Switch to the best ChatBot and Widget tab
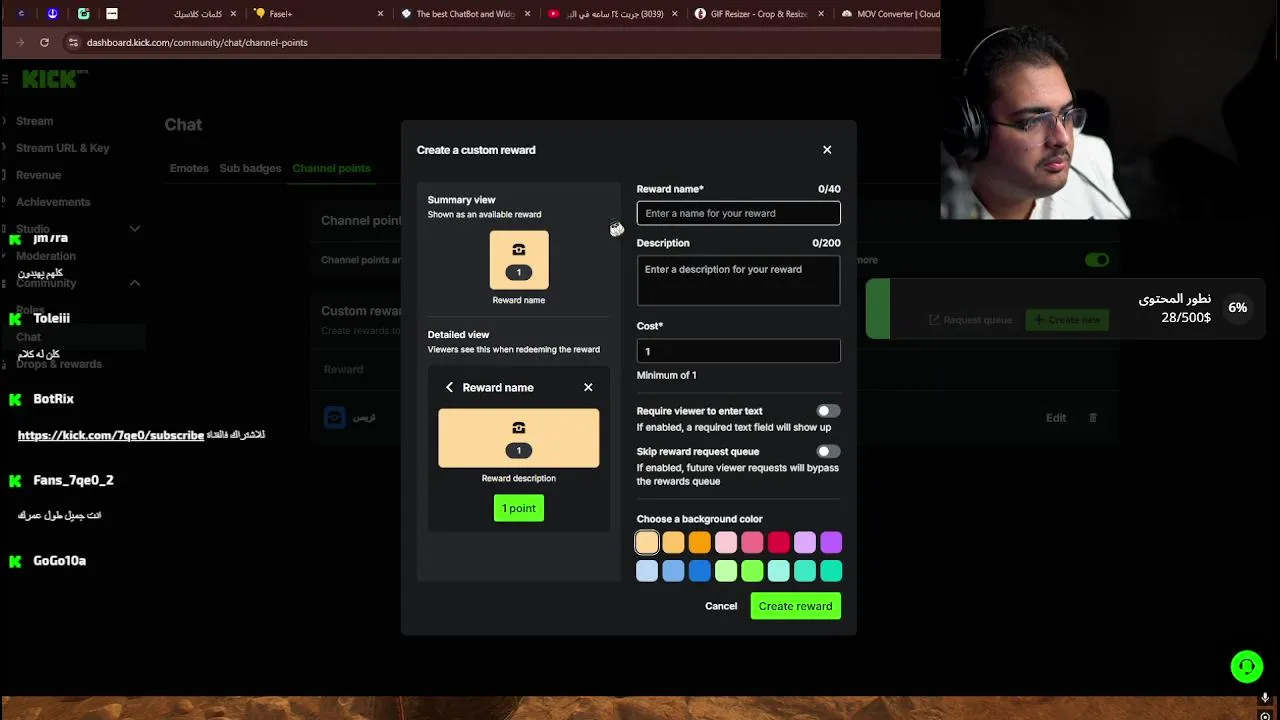1280x720 pixels. (x=463, y=14)
